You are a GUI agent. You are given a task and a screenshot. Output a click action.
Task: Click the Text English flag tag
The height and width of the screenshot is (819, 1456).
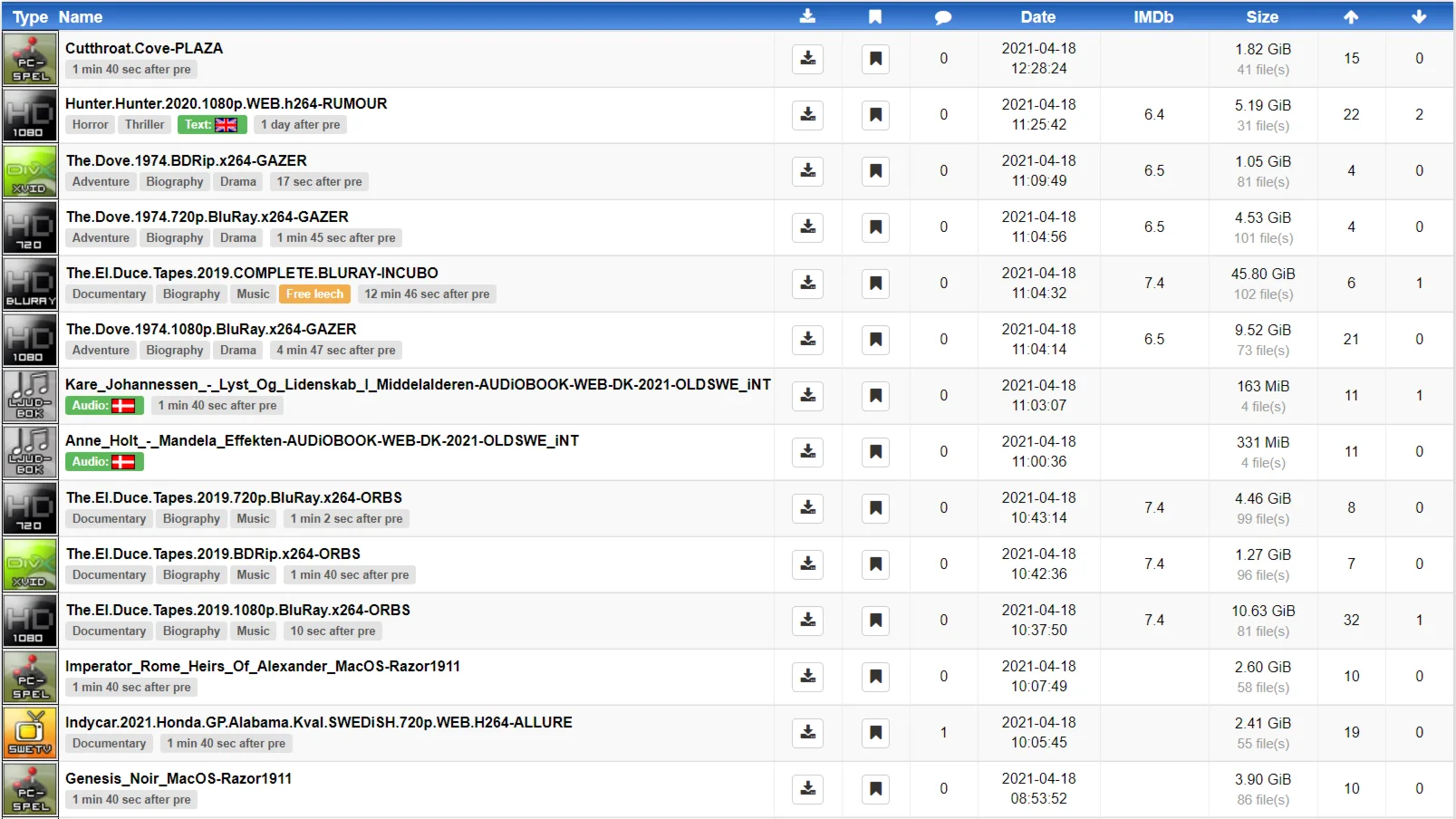click(x=211, y=125)
